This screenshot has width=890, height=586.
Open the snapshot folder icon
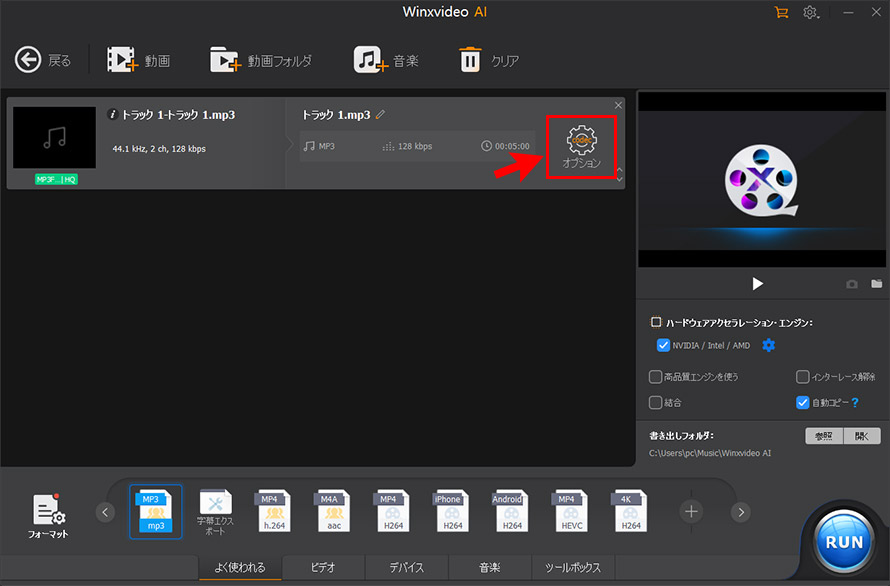click(x=877, y=283)
